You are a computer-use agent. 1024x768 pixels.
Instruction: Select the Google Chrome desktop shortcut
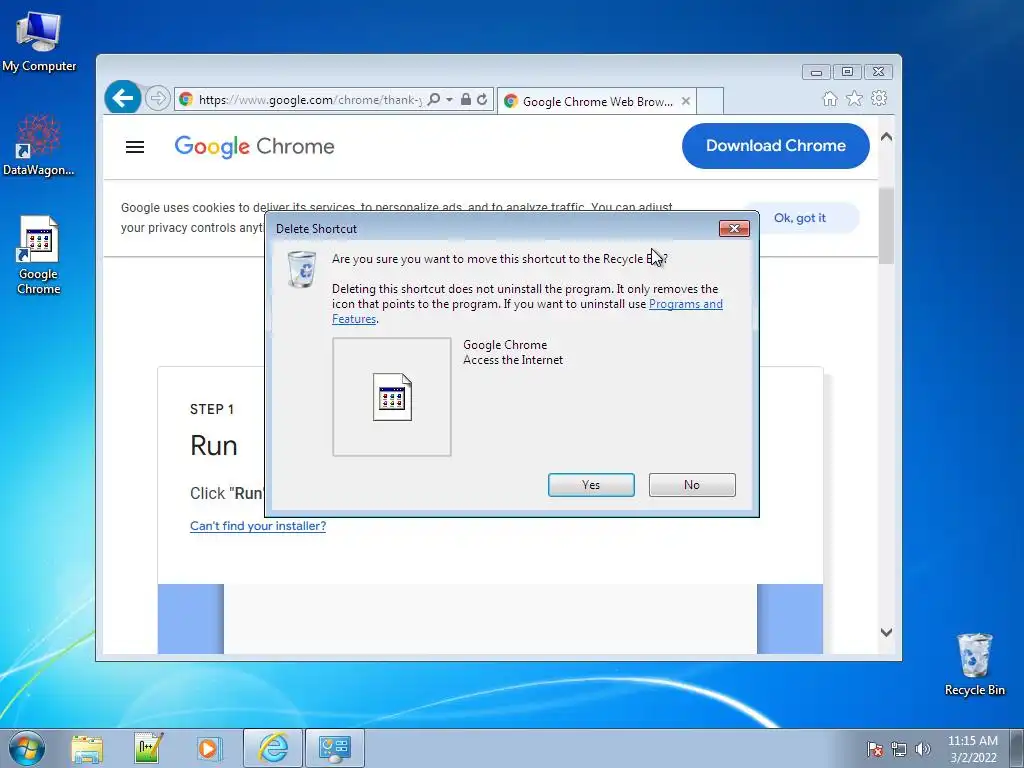click(x=39, y=255)
